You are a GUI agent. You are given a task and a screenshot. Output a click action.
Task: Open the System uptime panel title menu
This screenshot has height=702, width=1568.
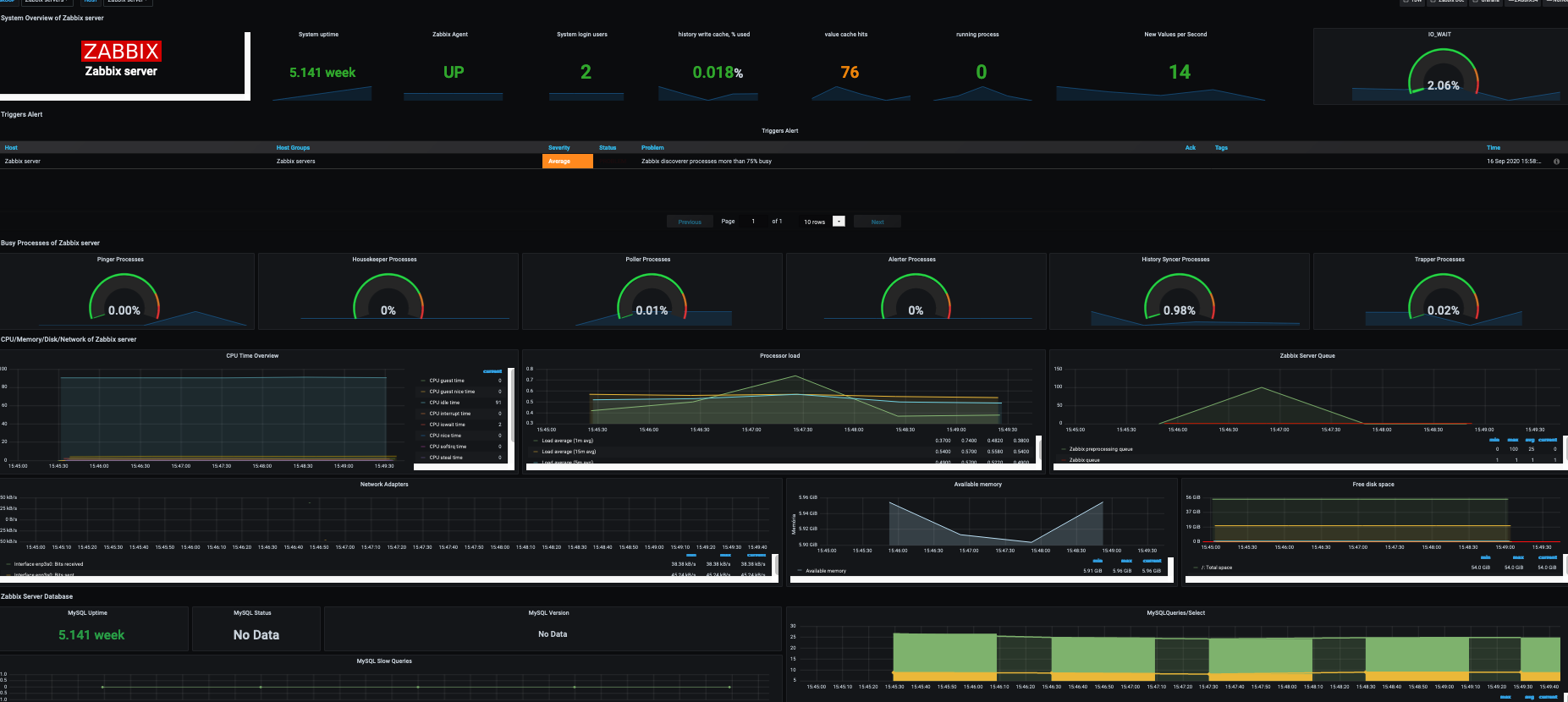(318, 35)
